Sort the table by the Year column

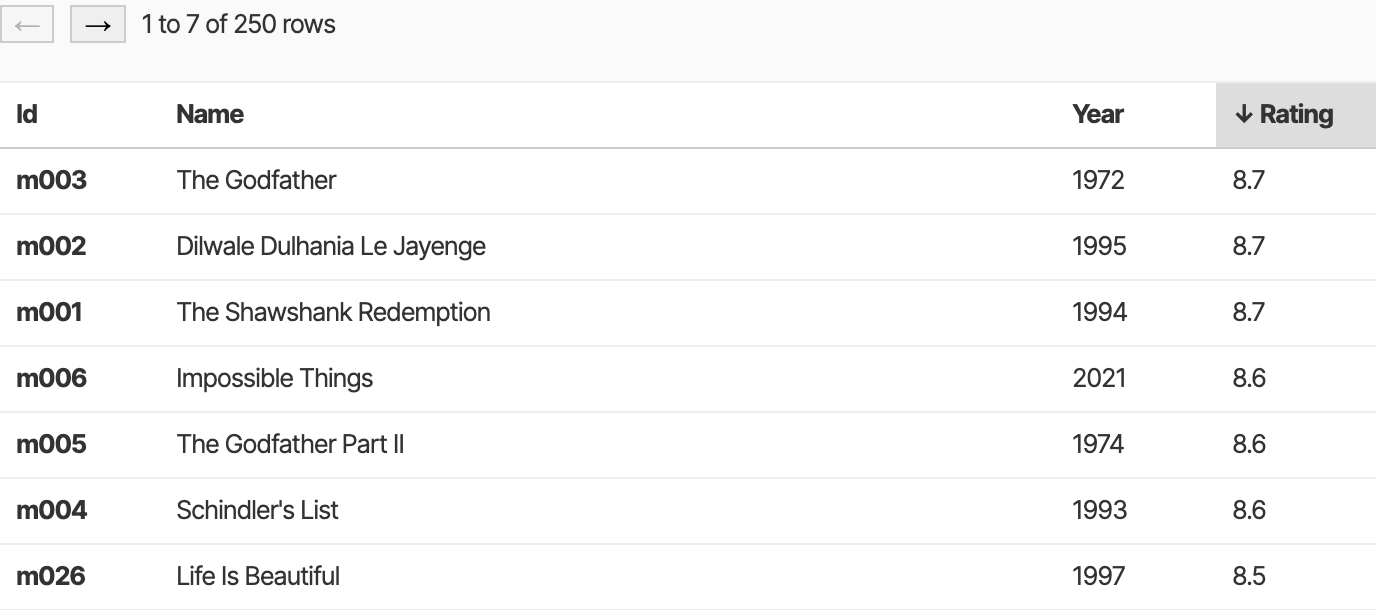click(x=1097, y=114)
